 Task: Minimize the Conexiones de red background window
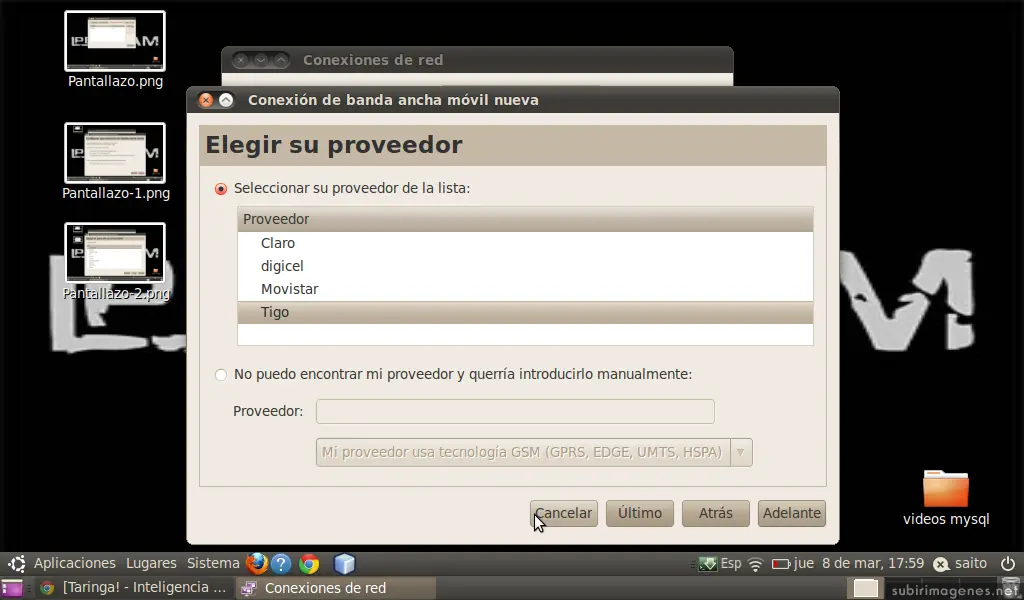point(261,60)
